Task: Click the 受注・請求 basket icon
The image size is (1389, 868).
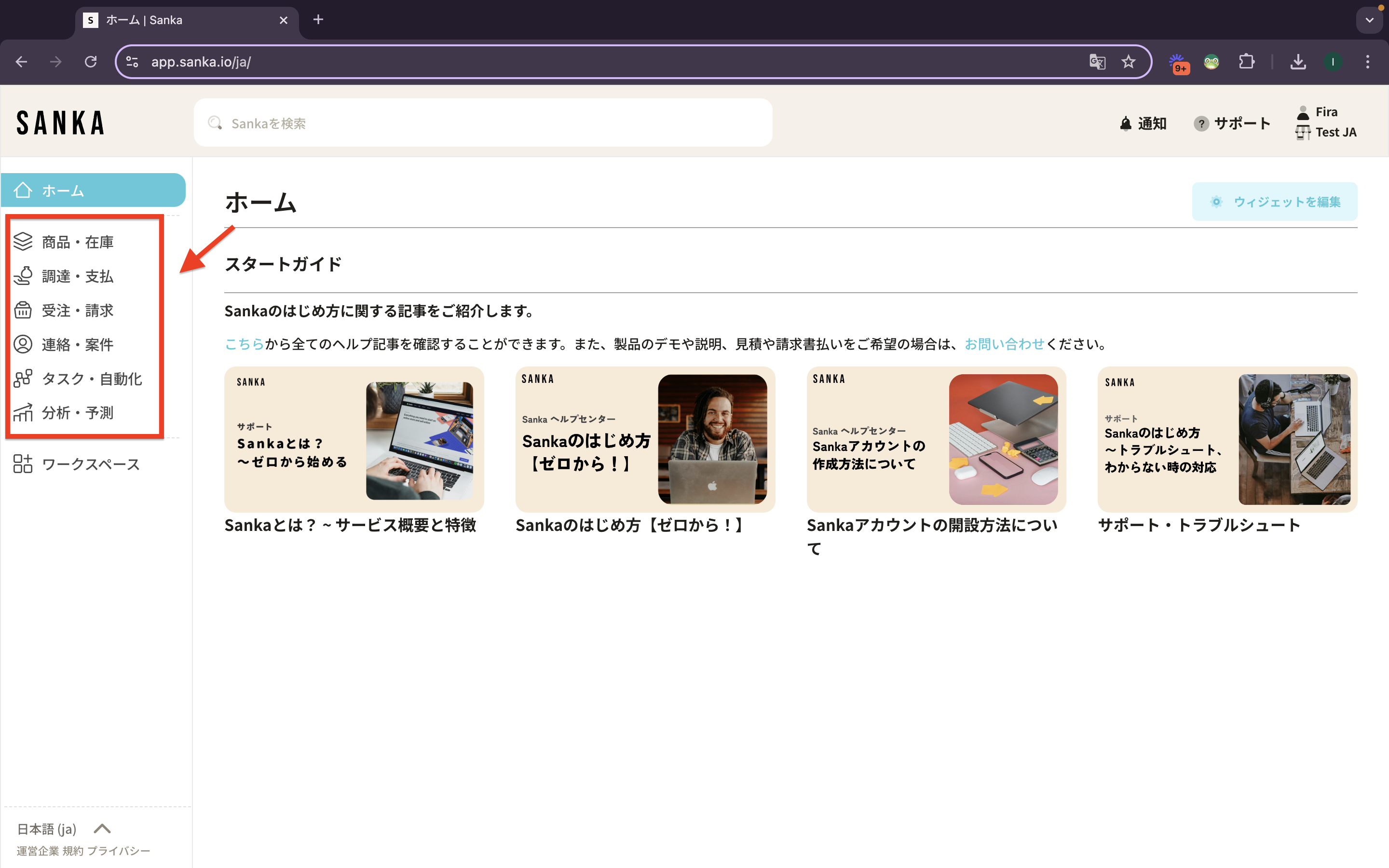Action: click(23, 310)
